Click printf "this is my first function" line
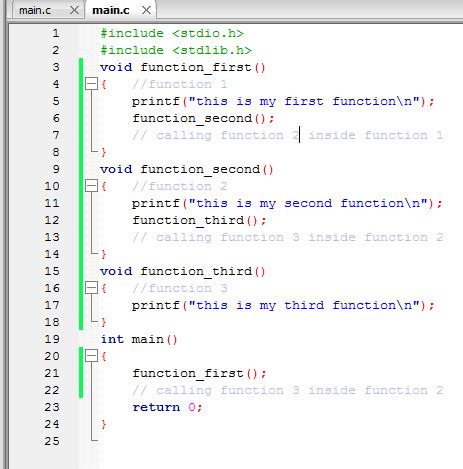Viewport: 463px width, 469px height. pos(283,101)
